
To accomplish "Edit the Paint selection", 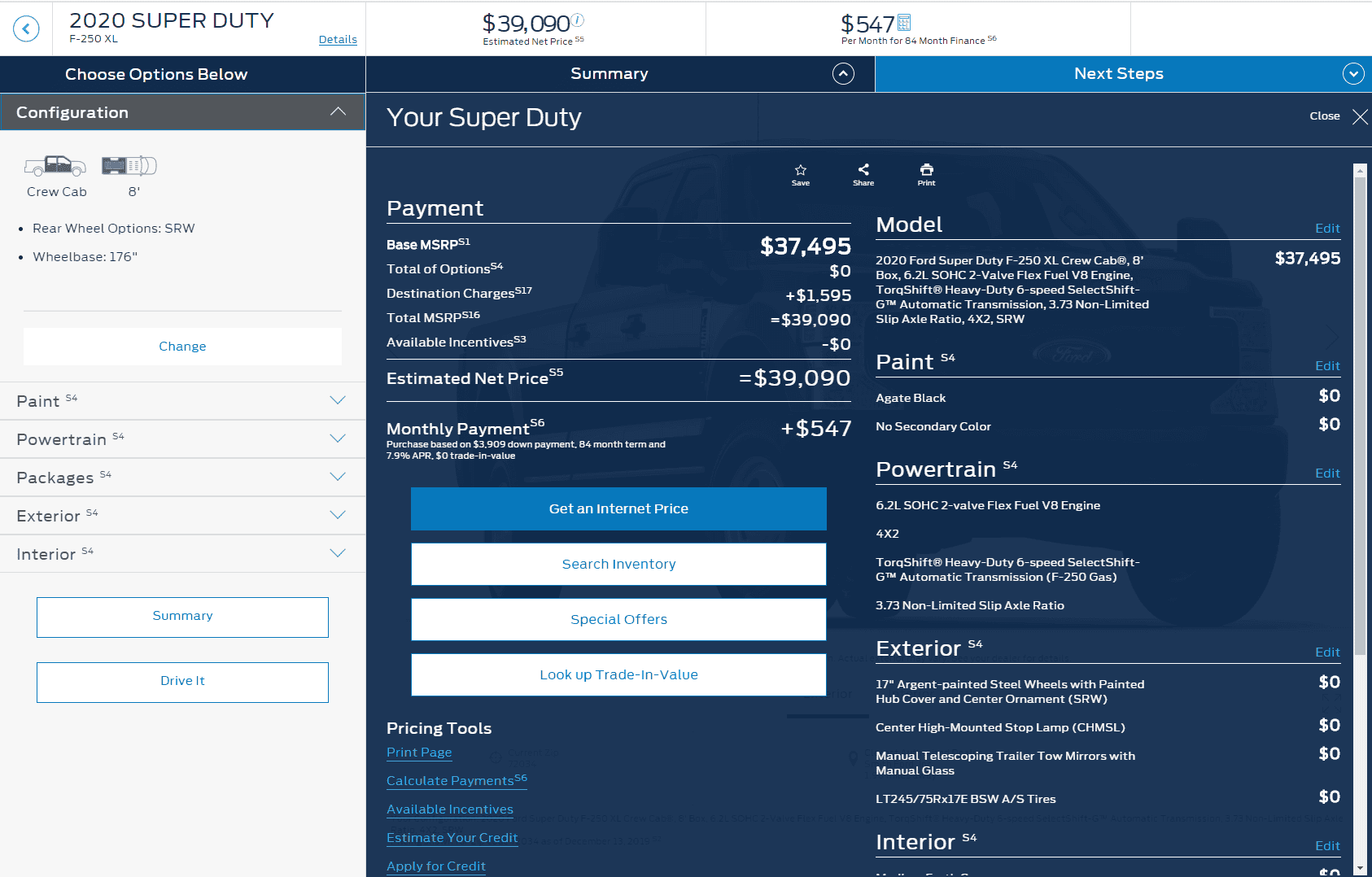I will 1327,366.
